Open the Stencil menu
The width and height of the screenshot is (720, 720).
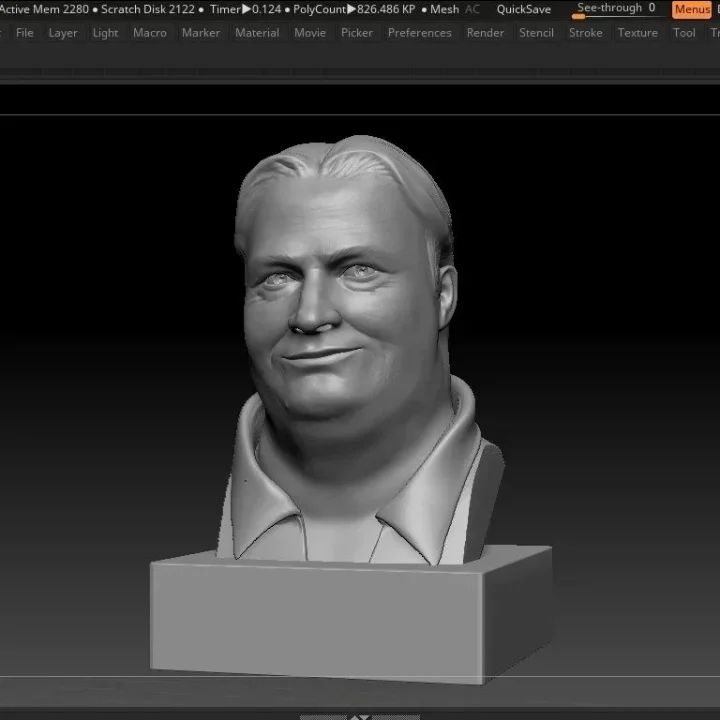536,33
